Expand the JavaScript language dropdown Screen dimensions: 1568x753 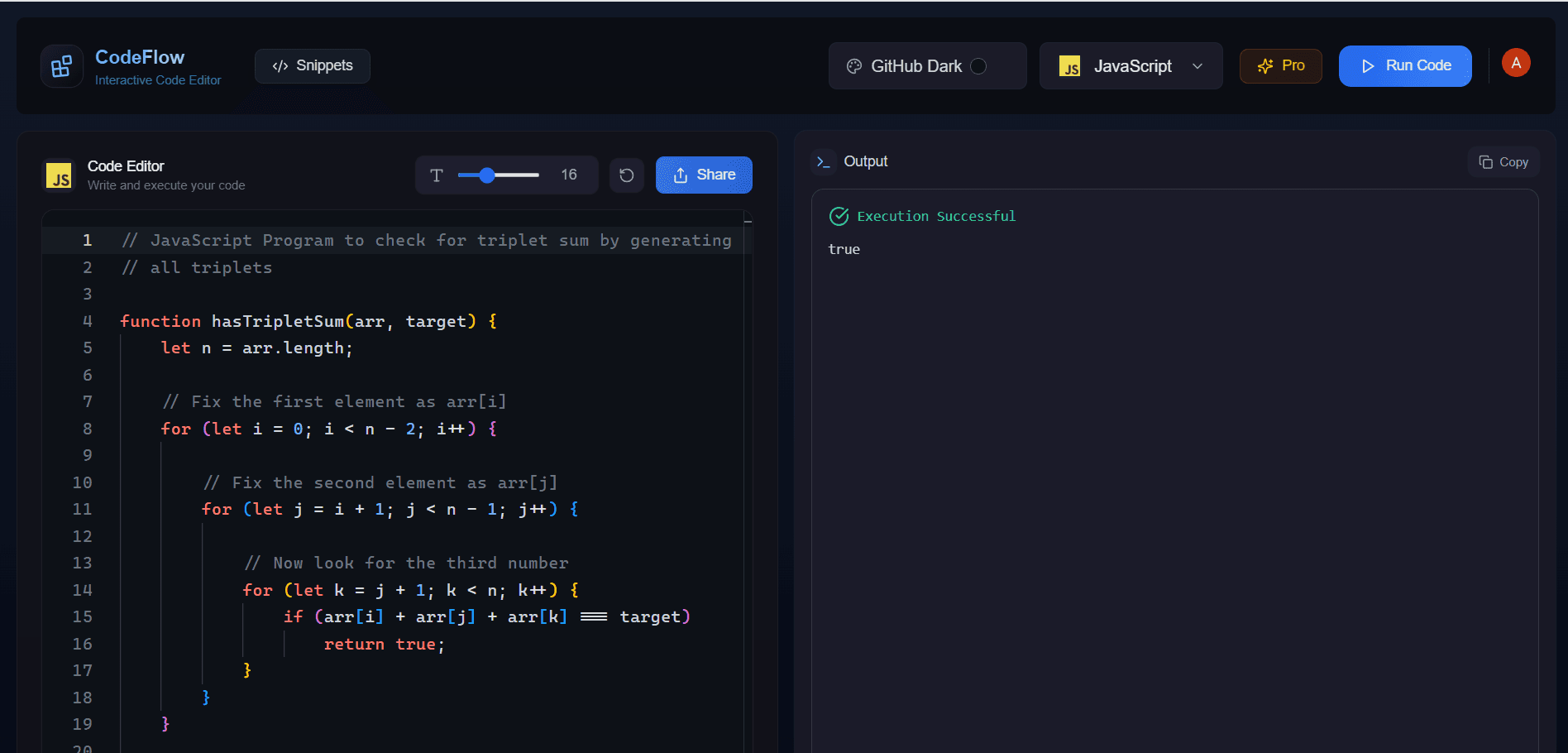coord(1131,66)
